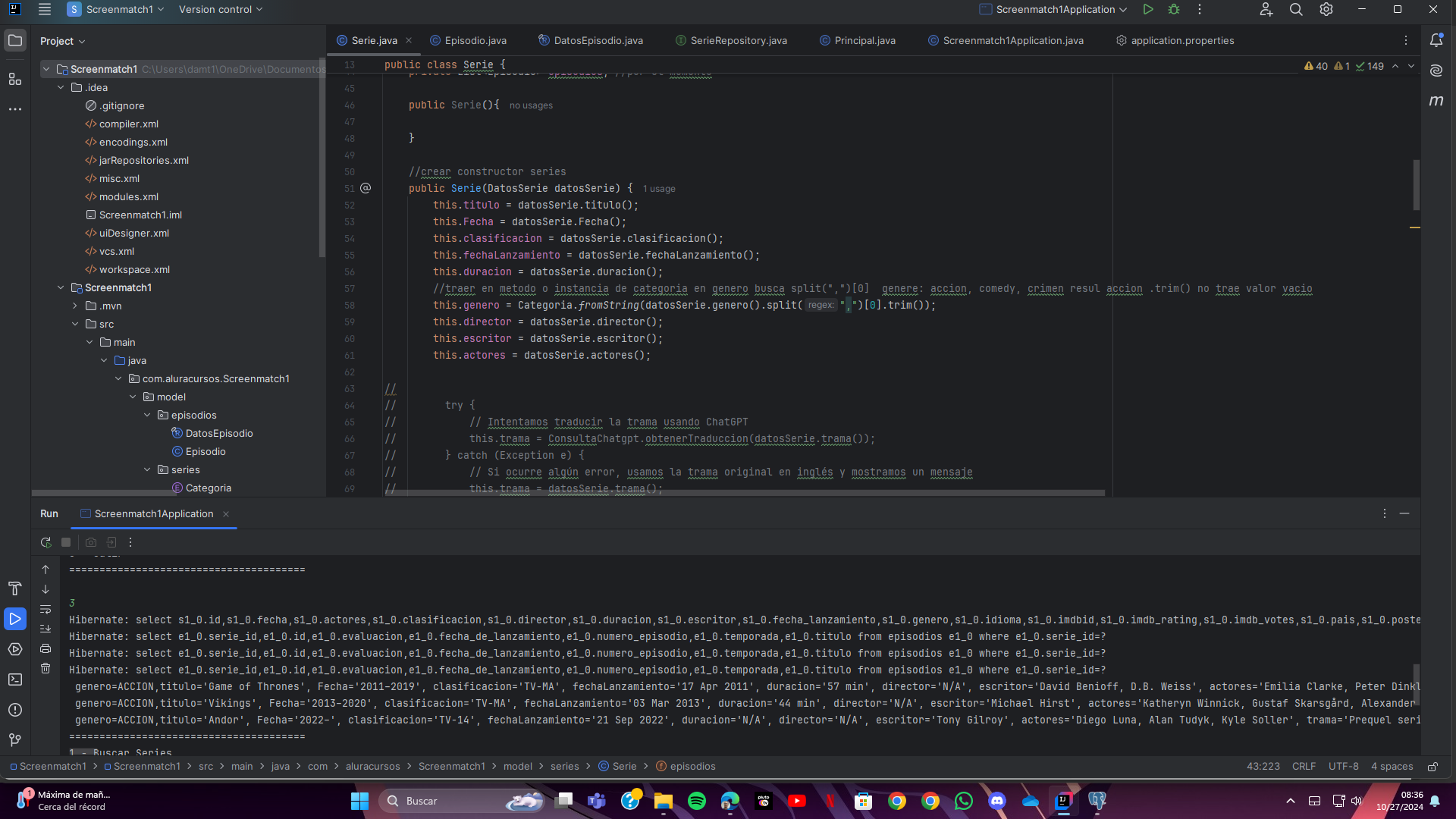Switch to Screenmatch1Application.java tab
The height and width of the screenshot is (819, 1456).
tap(1006, 40)
